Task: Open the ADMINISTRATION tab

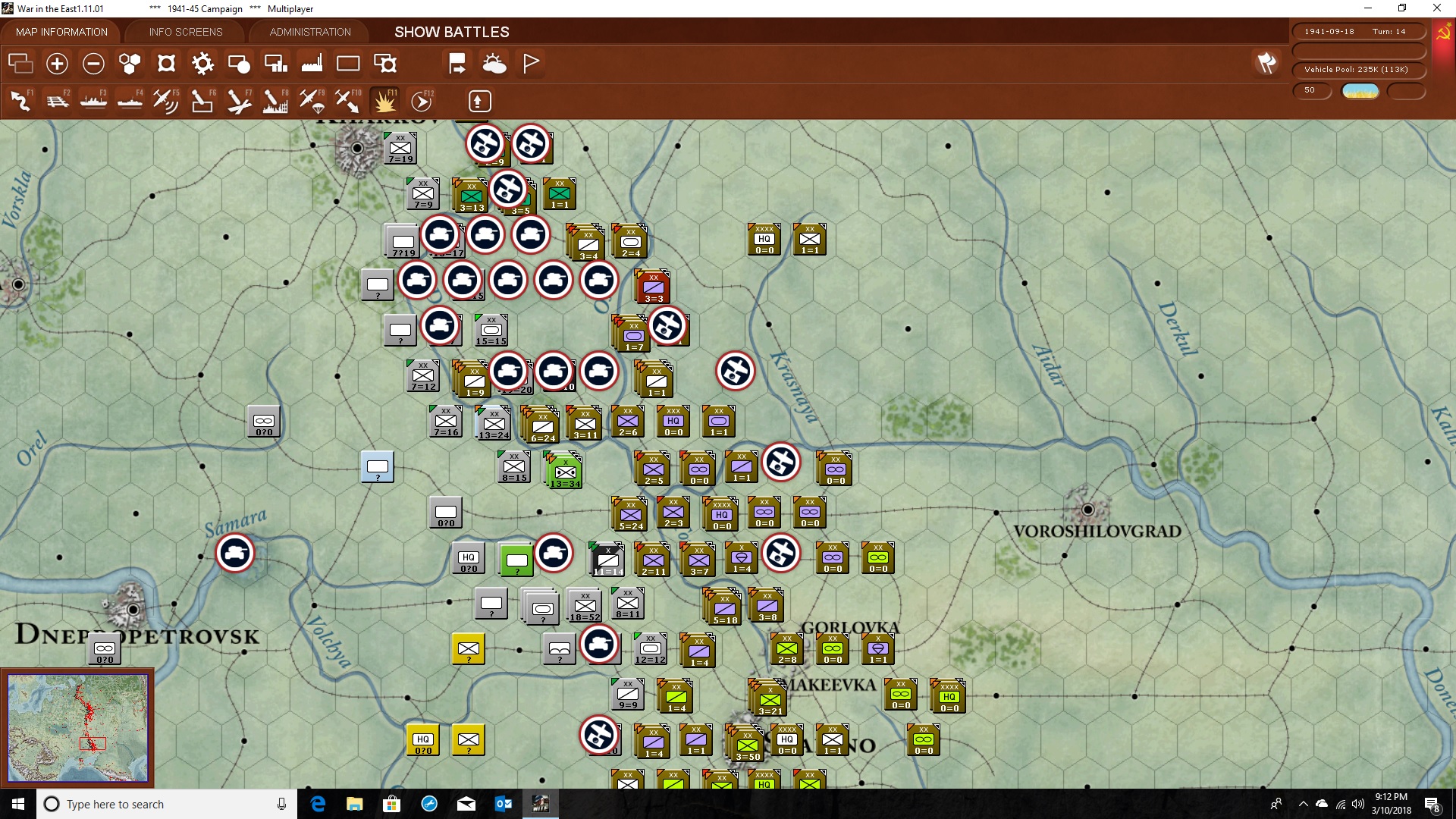Action: (x=310, y=32)
